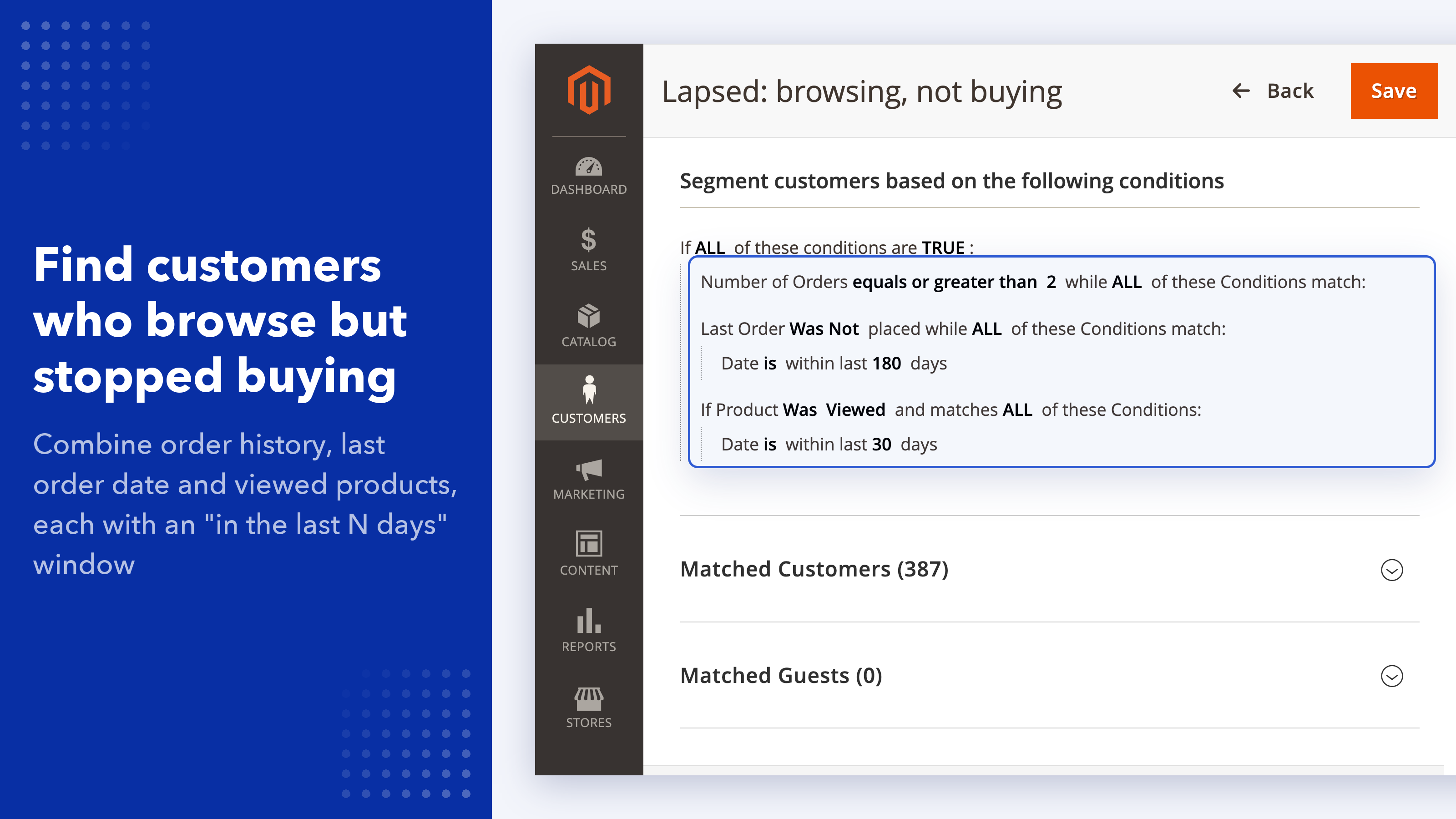Image resolution: width=1456 pixels, height=819 pixels.
Task: Change 'is' operator in 180 days row
Action: [x=769, y=363]
